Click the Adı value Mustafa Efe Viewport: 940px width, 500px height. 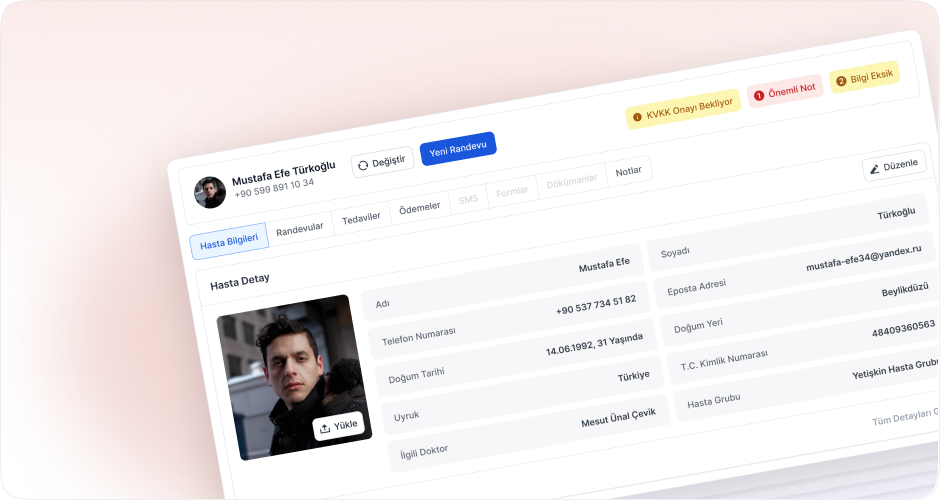click(x=604, y=264)
